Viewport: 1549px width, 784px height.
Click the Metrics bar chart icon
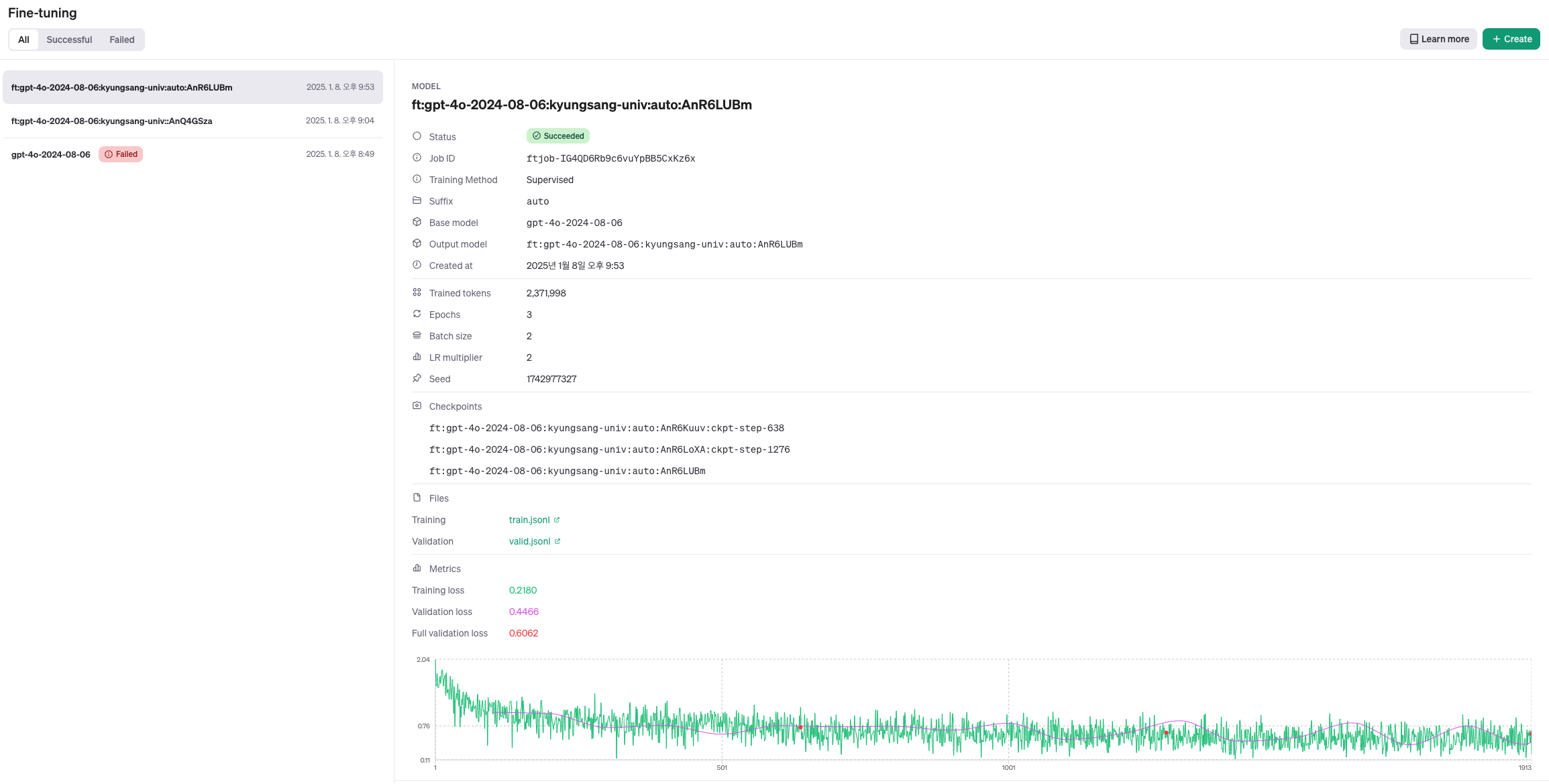[417, 568]
